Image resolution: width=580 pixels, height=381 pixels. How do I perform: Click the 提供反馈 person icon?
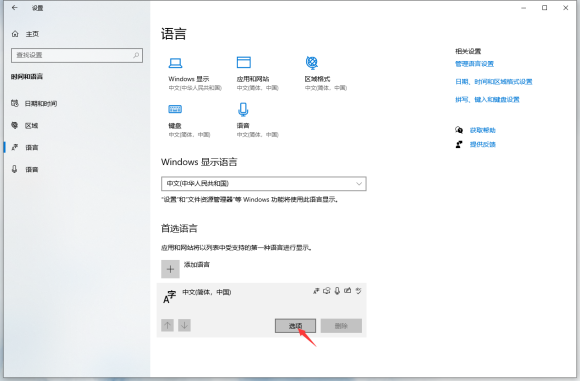click(459, 145)
